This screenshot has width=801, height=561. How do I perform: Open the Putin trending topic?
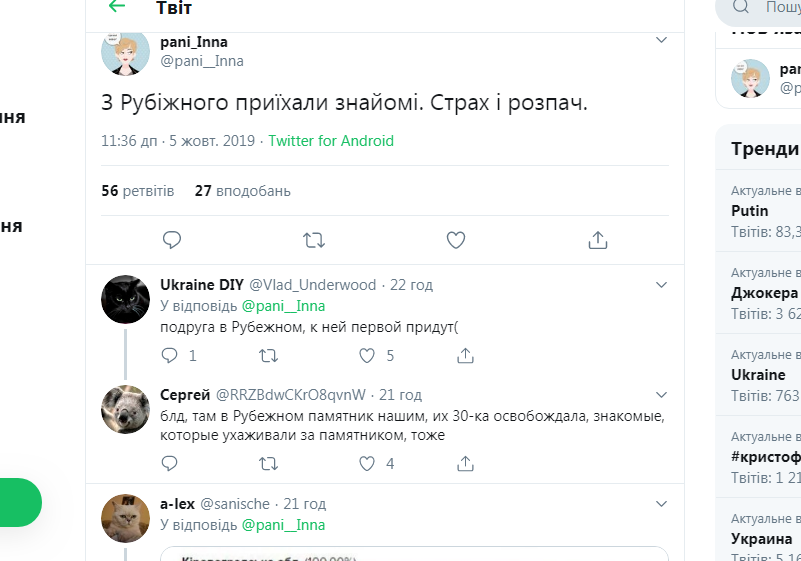tap(750, 211)
